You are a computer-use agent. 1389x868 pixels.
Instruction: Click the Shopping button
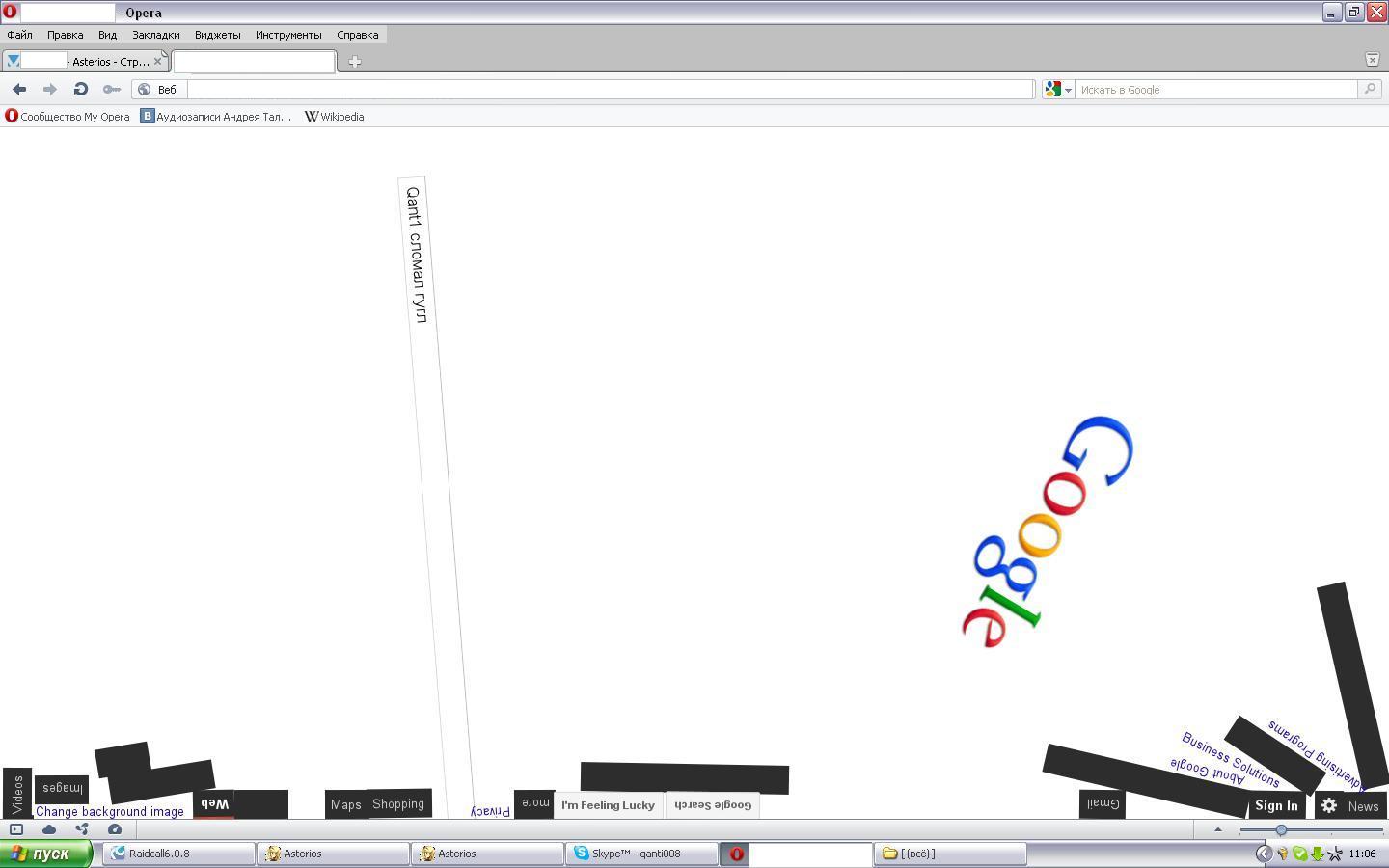click(398, 803)
